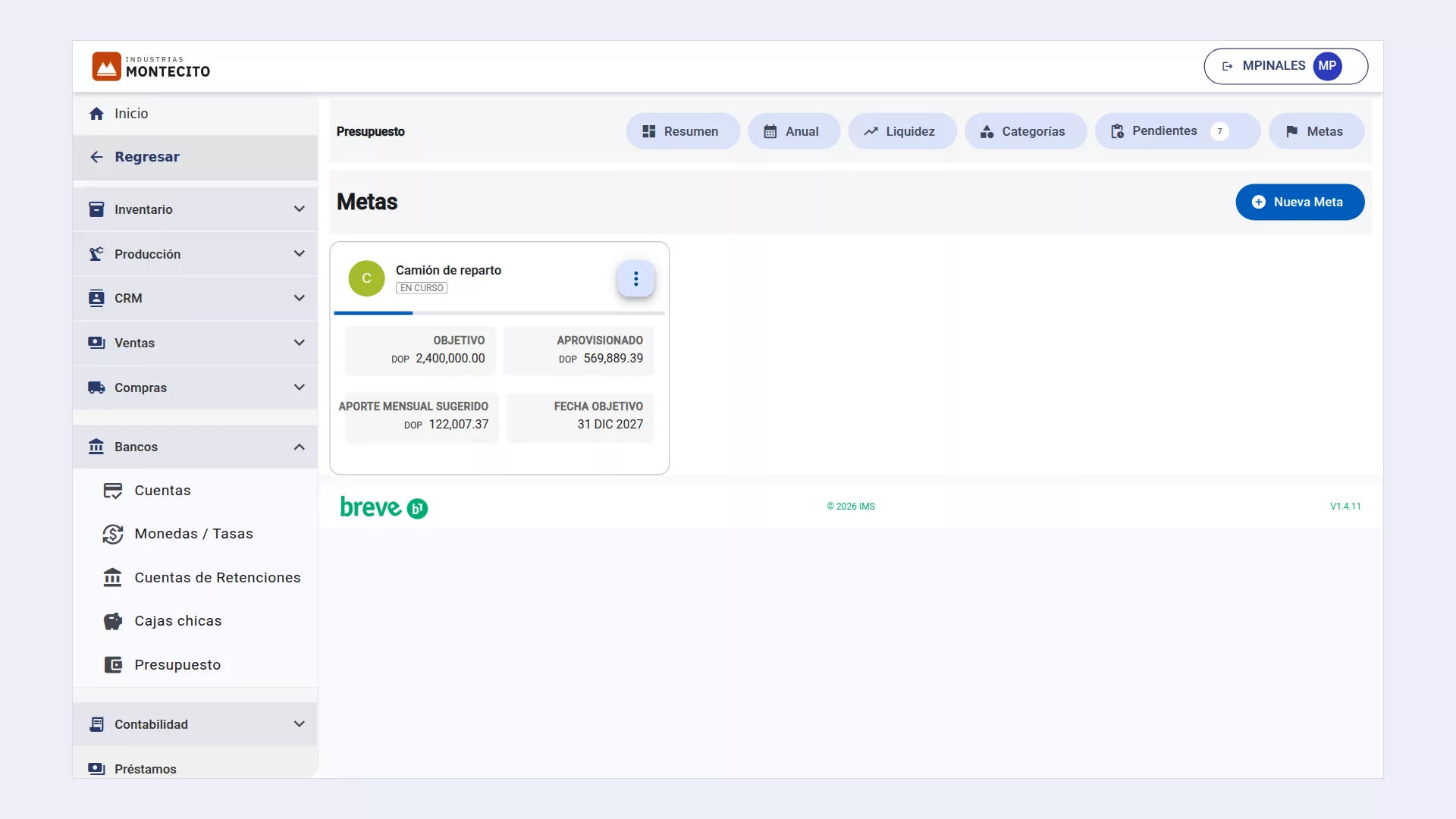Expand the Contabilidad chevron

coord(300,724)
